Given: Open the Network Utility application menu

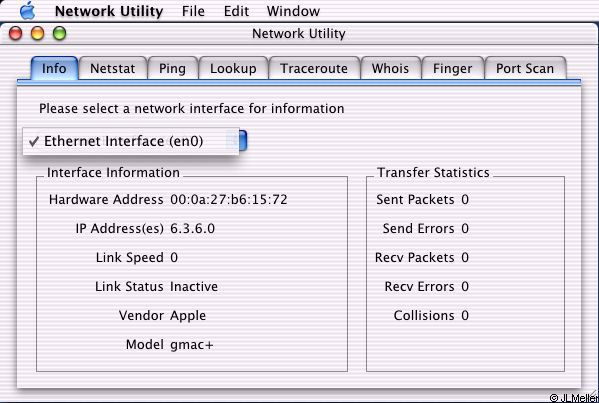Looking at the screenshot, I should 109,11.
